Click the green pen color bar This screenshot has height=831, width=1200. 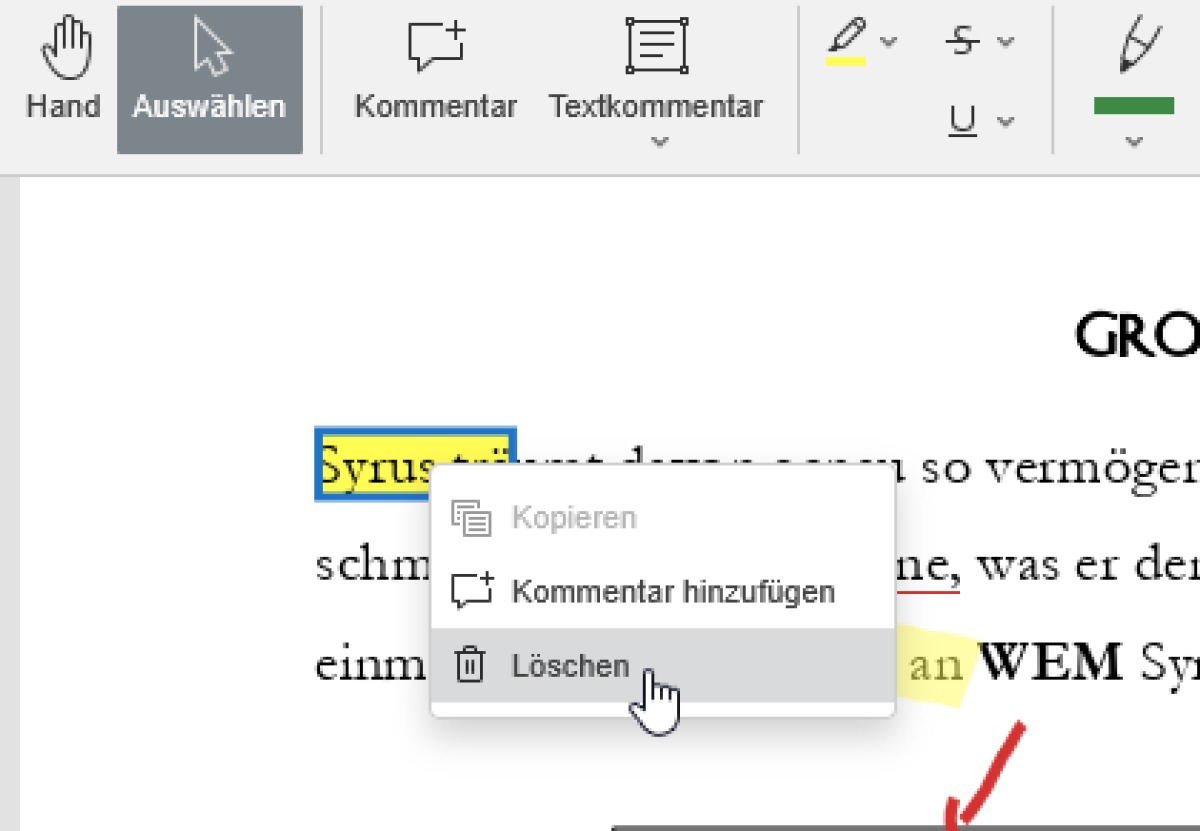[x=1134, y=106]
